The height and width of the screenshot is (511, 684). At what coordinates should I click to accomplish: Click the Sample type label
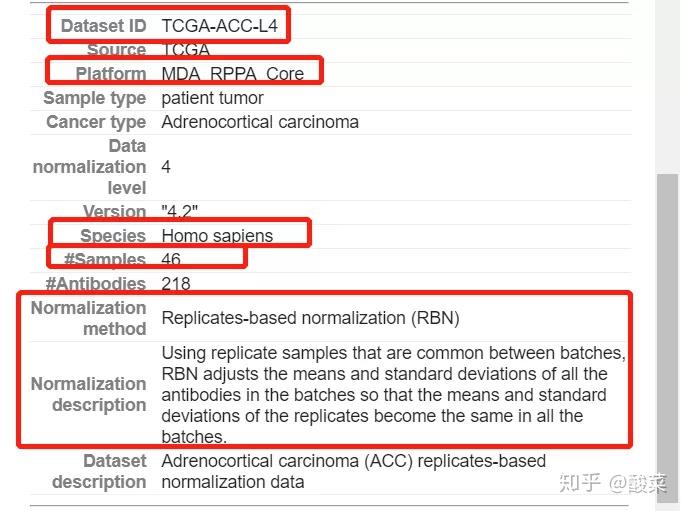(95, 98)
